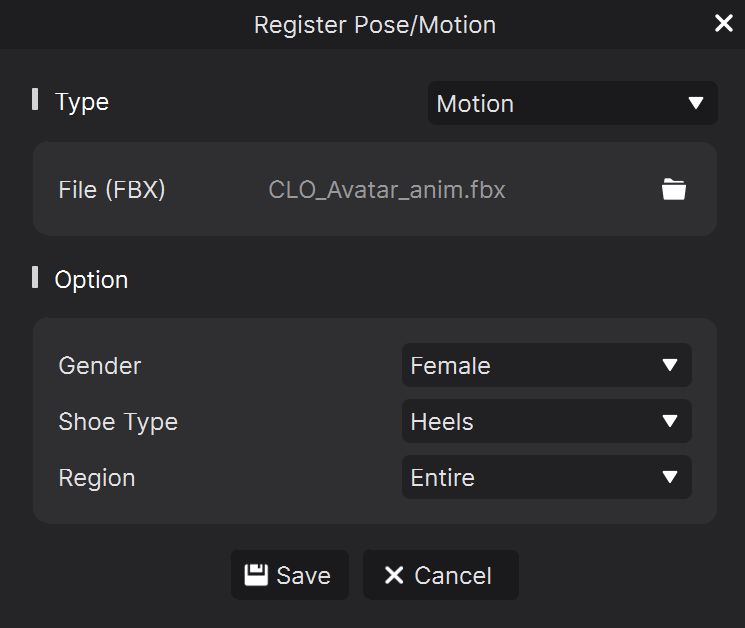Viewport: 745px width, 628px height.
Task: Click the arrow on the Female dropdown
Action: point(670,365)
